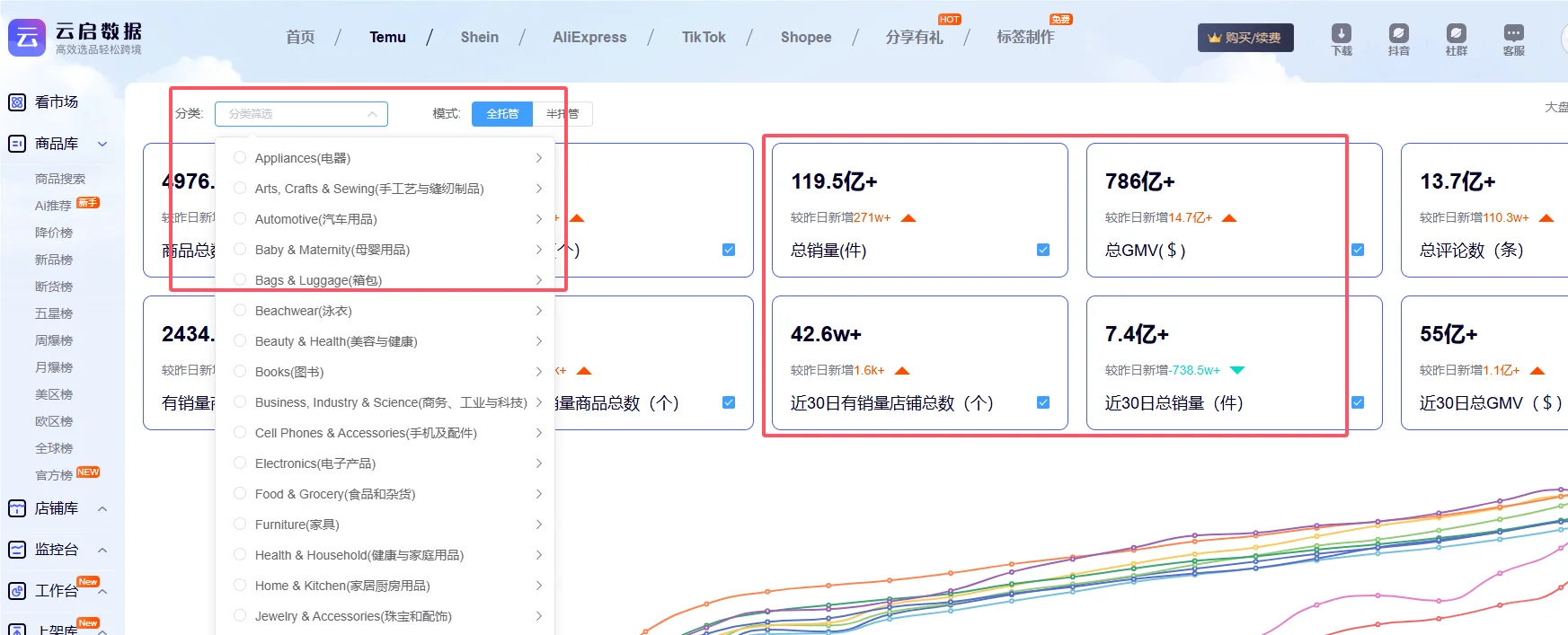Image resolution: width=1568 pixels, height=635 pixels.
Task: Open the 标签制作 nav tab
Action: [x=1025, y=37]
